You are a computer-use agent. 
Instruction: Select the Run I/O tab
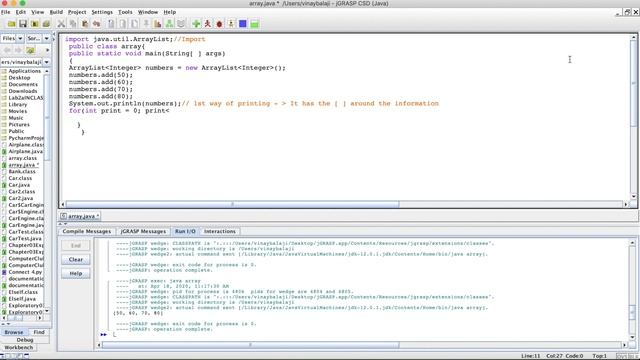[x=185, y=231]
